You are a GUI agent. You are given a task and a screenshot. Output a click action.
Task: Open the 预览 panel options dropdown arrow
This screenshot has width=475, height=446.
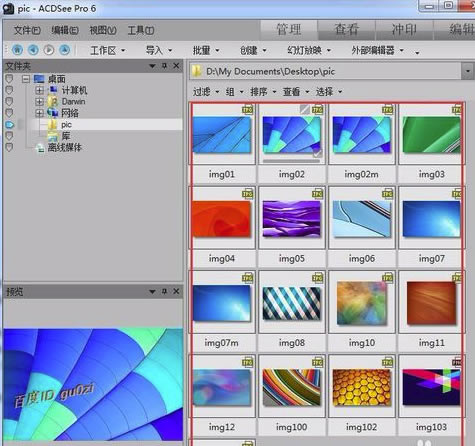click(152, 292)
